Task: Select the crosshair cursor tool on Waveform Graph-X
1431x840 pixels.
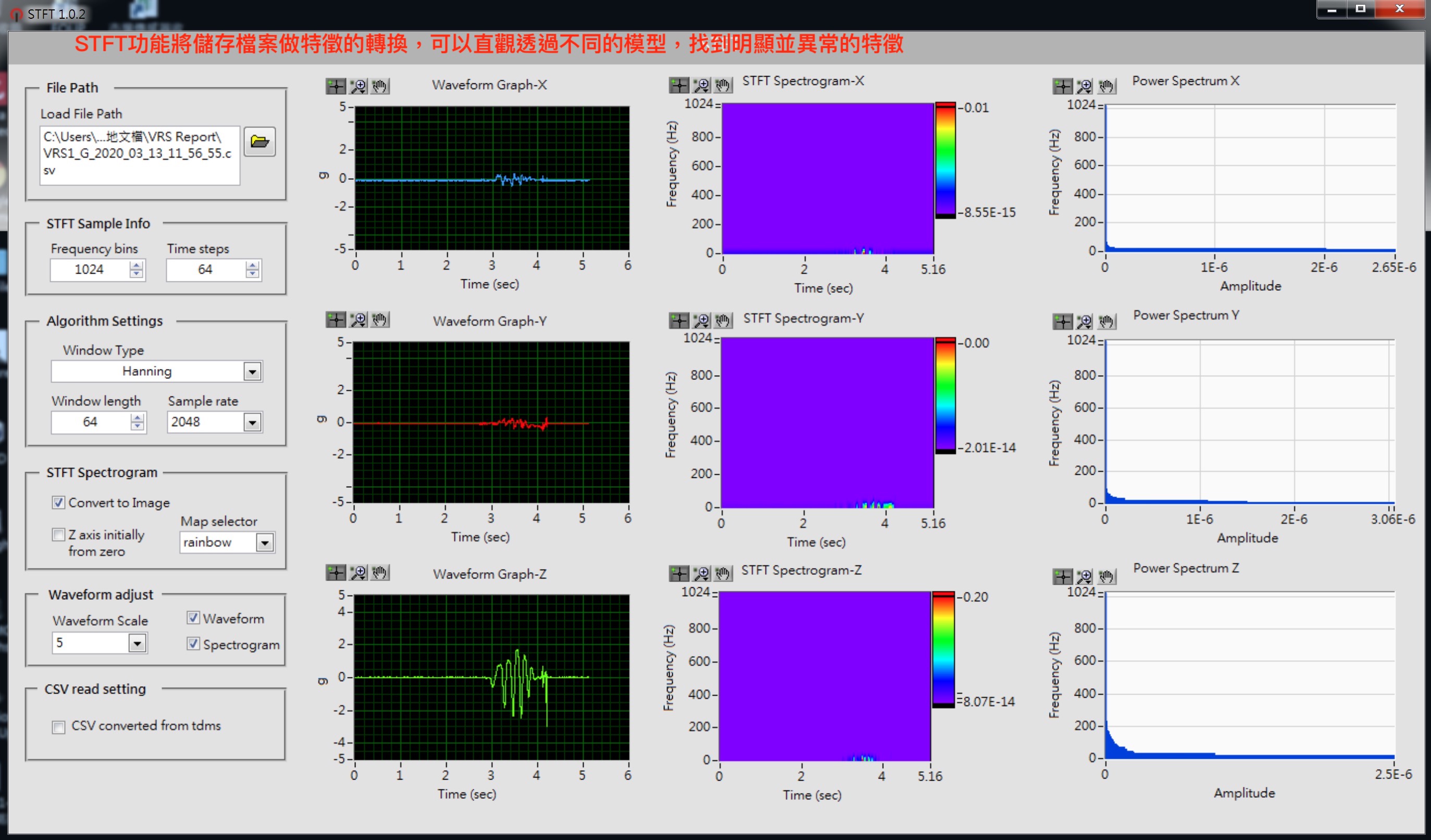Action: pos(336,87)
